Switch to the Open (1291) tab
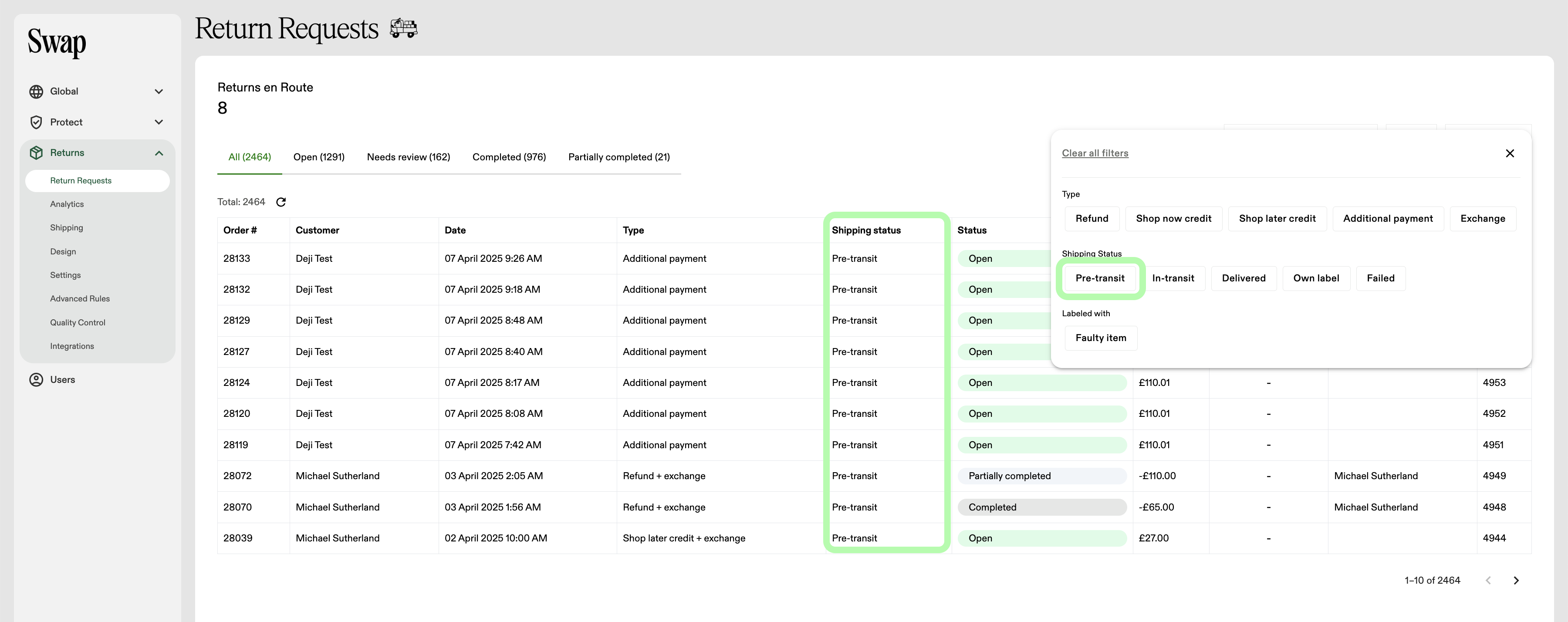Screen dimensions: 1568x622 point(319,157)
